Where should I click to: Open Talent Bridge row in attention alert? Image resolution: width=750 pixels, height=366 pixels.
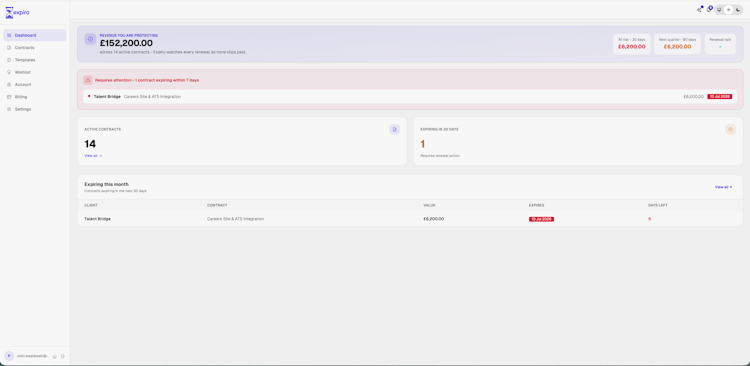point(409,97)
